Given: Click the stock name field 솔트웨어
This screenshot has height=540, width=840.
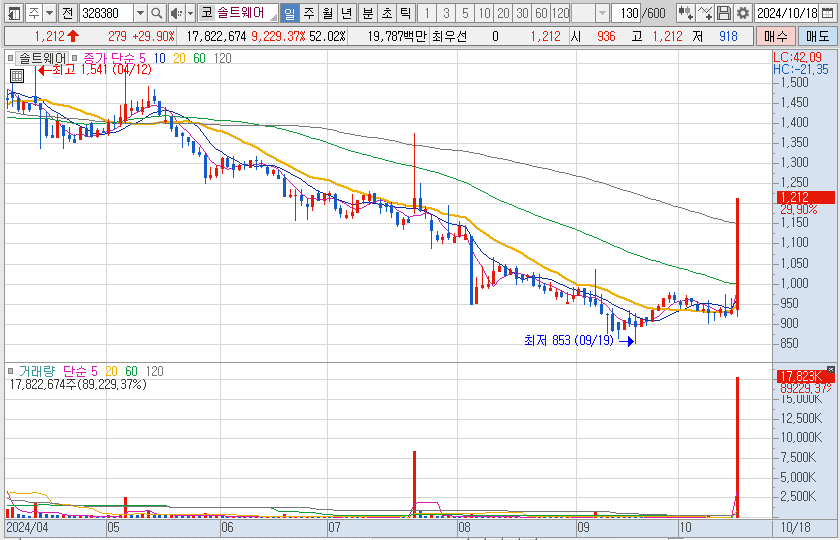Looking at the screenshot, I should (x=245, y=13).
